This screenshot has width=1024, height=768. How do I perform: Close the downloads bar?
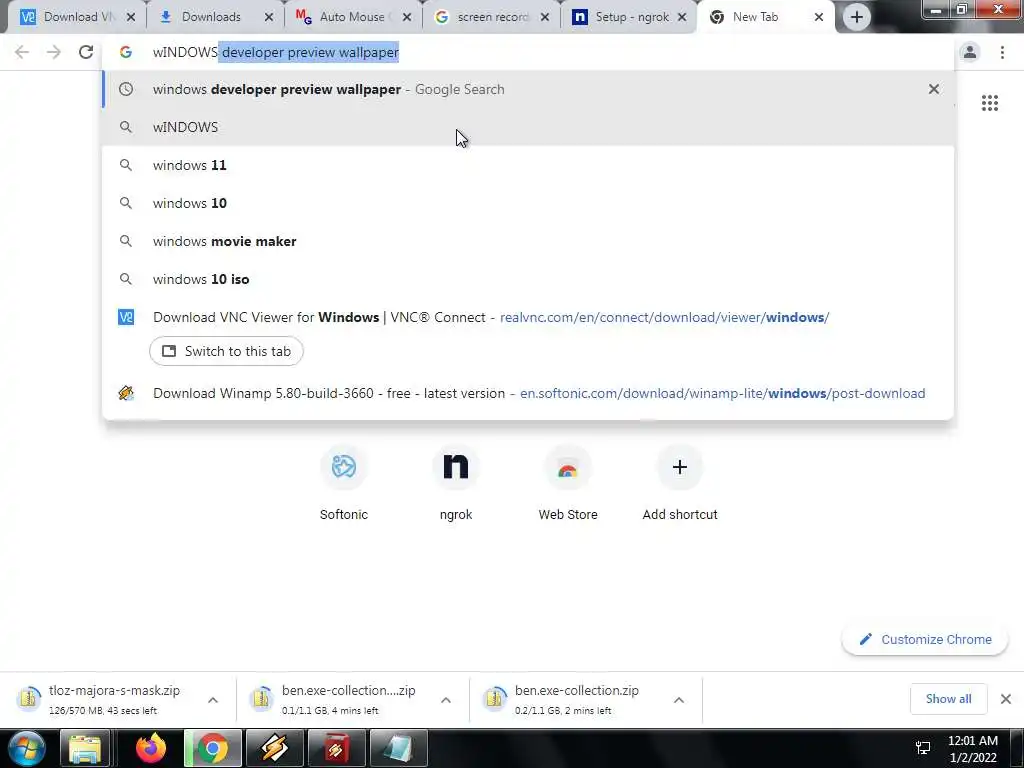(x=1006, y=699)
